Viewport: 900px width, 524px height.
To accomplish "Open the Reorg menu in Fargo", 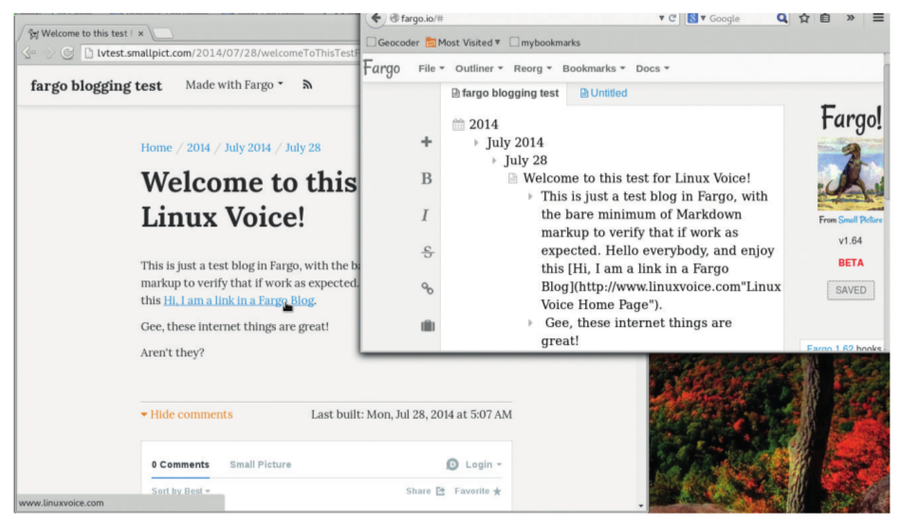I will pyautogui.click(x=532, y=68).
